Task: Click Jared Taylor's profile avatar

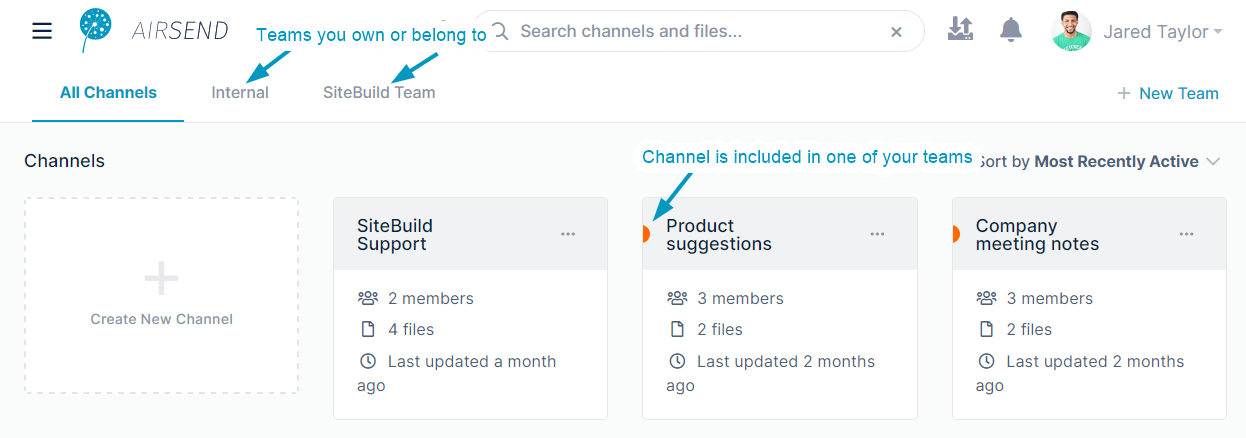Action: [x=1071, y=32]
